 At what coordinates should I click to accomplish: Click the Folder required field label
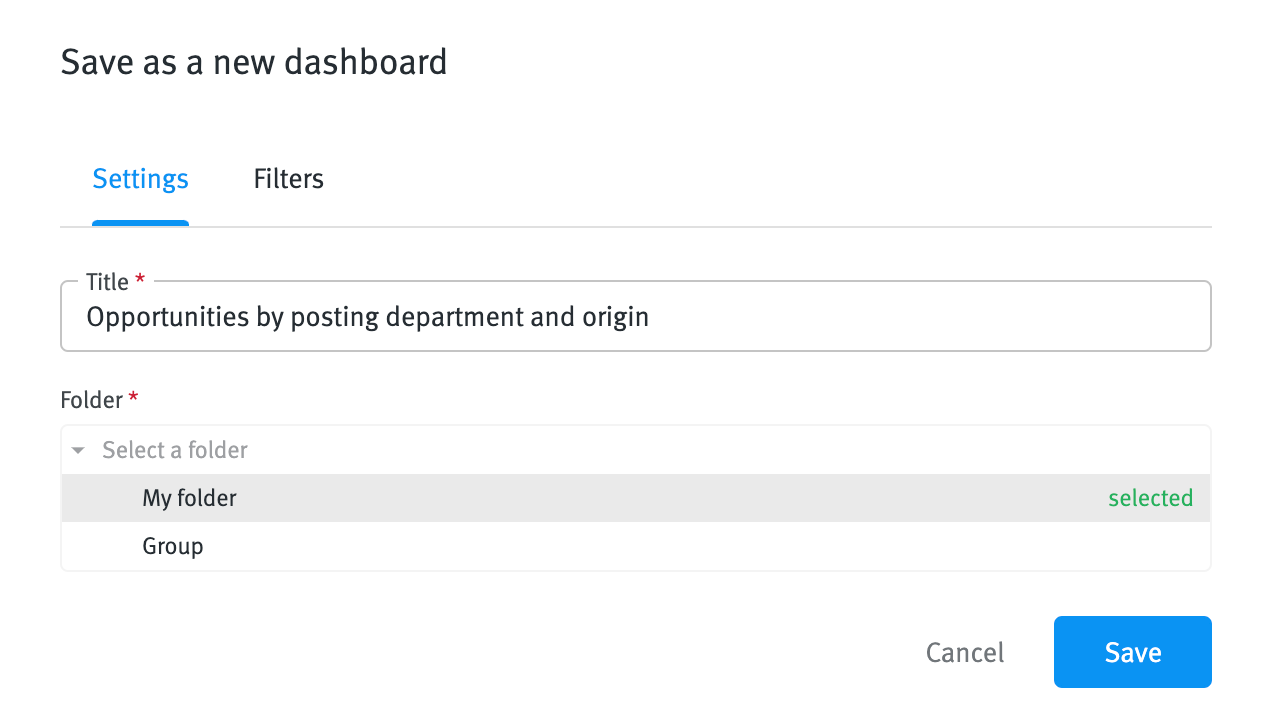tap(89, 399)
